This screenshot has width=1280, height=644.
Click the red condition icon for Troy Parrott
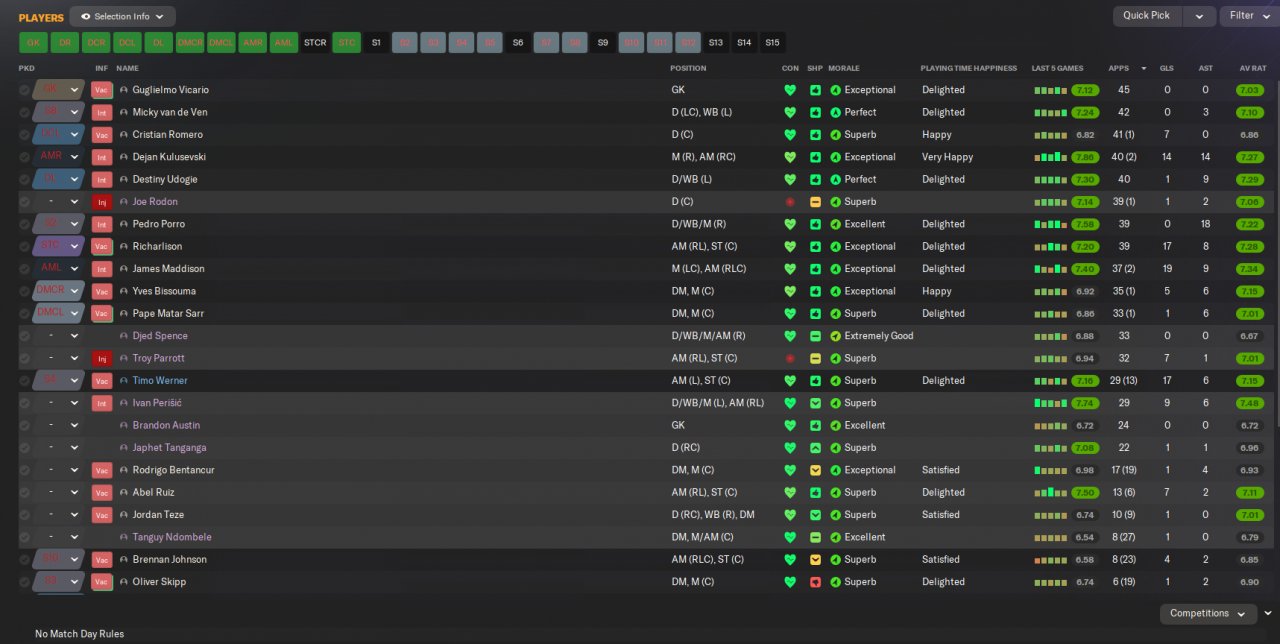coord(790,358)
